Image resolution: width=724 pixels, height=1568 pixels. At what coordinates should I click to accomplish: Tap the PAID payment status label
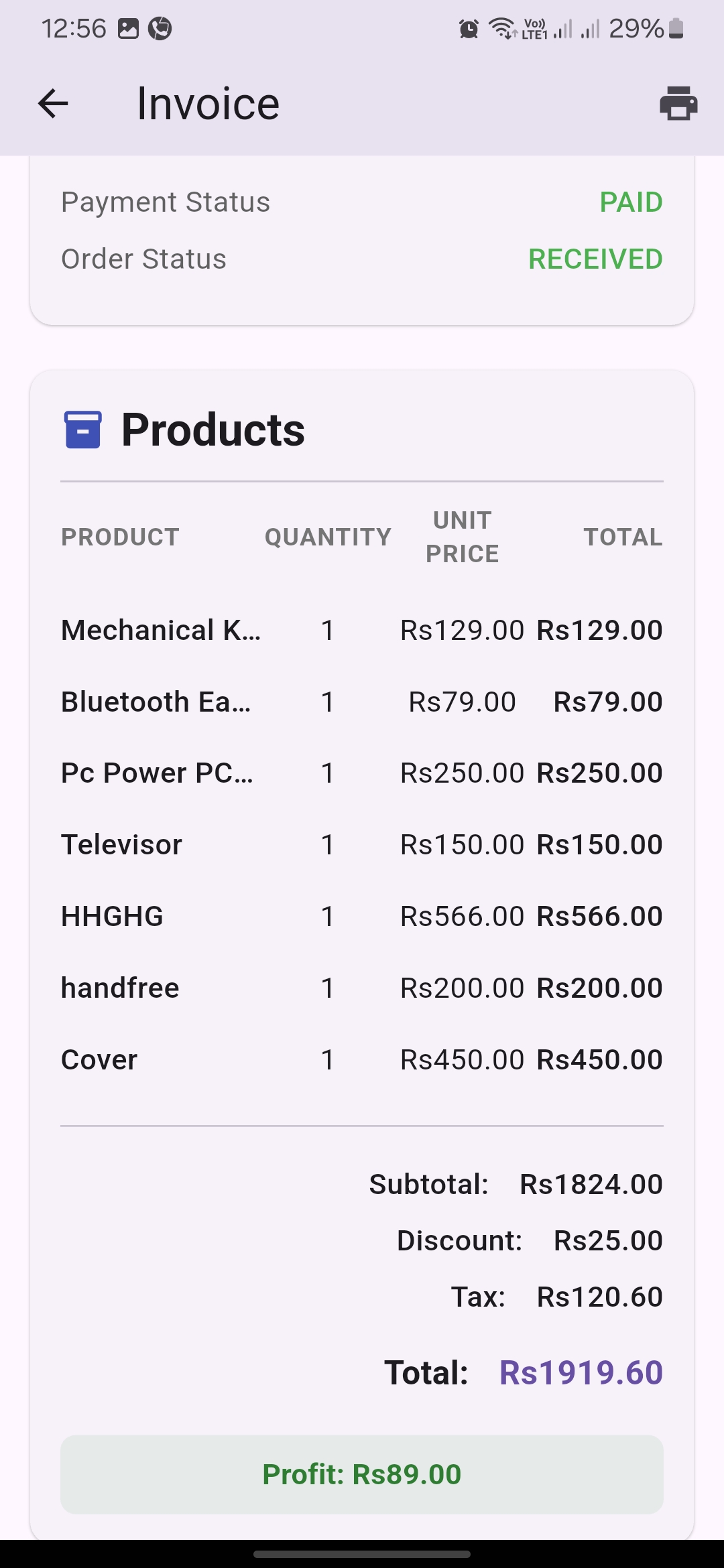[x=631, y=202]
